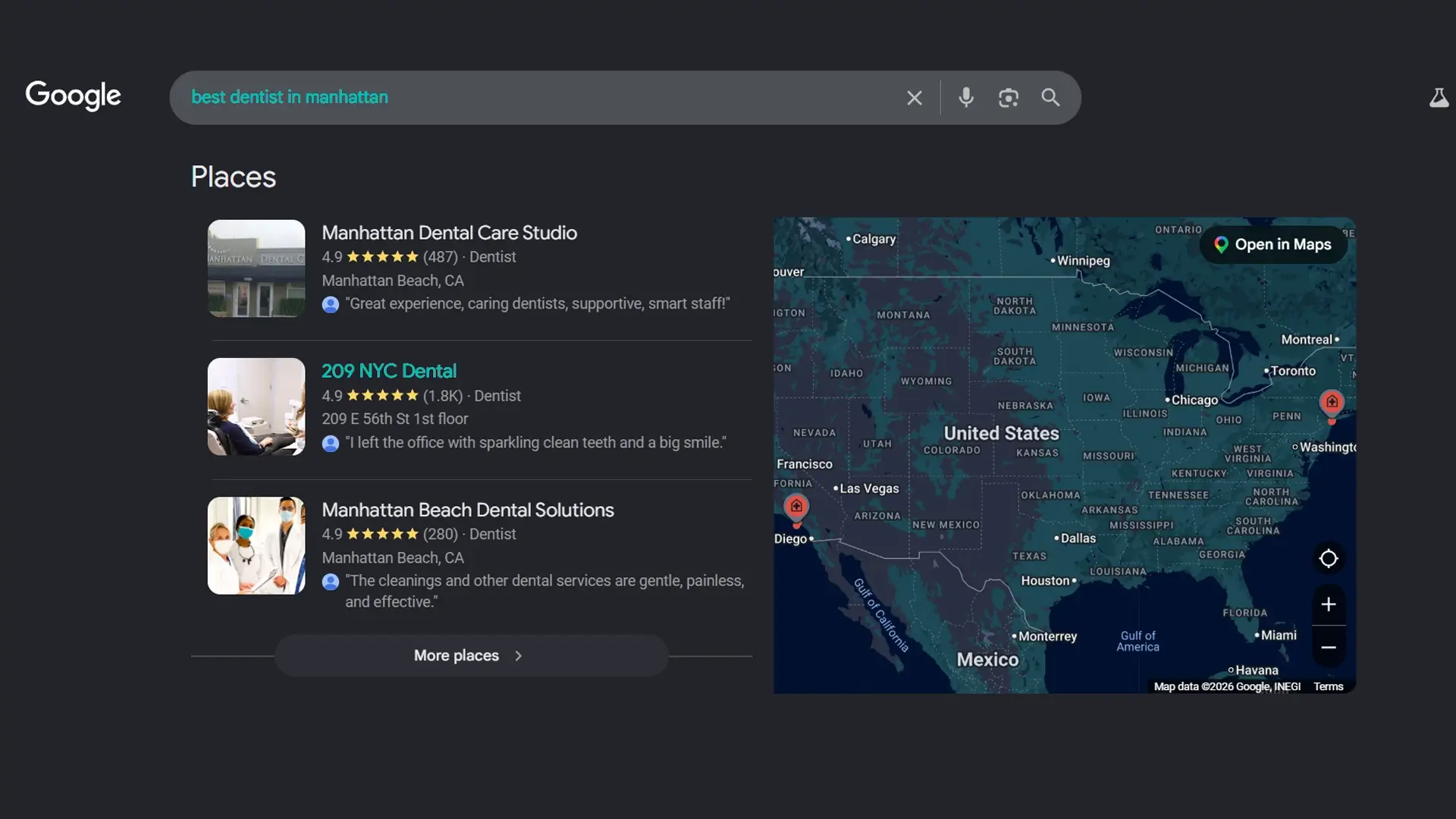Zoom in on the map
1456x819 pixels.
pos(1328,604)
